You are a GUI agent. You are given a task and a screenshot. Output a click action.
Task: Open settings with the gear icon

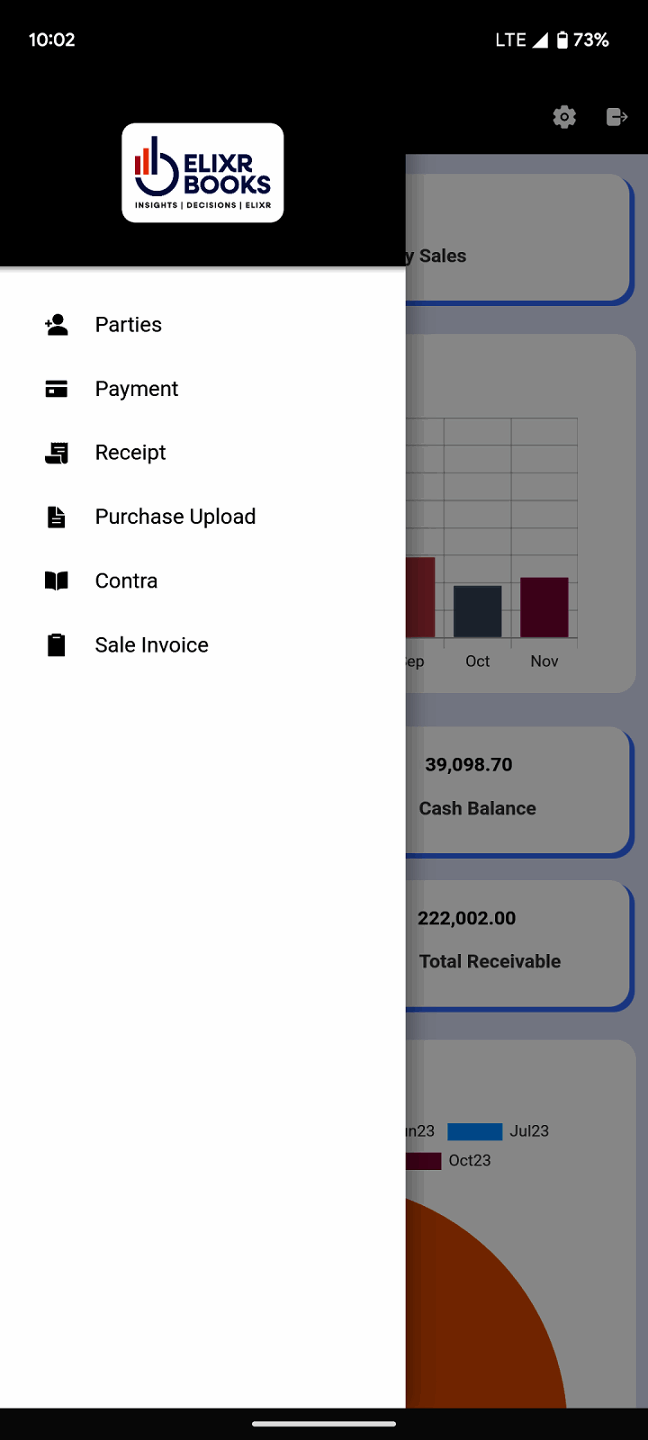point(565,117)
